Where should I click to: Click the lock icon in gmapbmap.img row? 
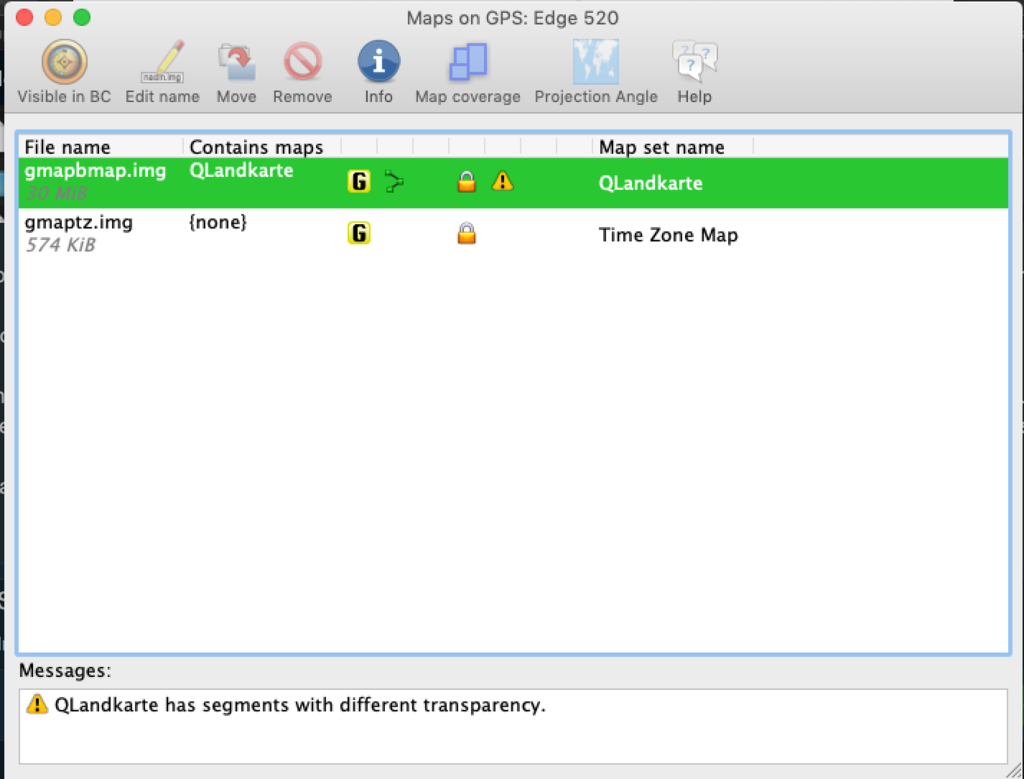tap(466, 182)
